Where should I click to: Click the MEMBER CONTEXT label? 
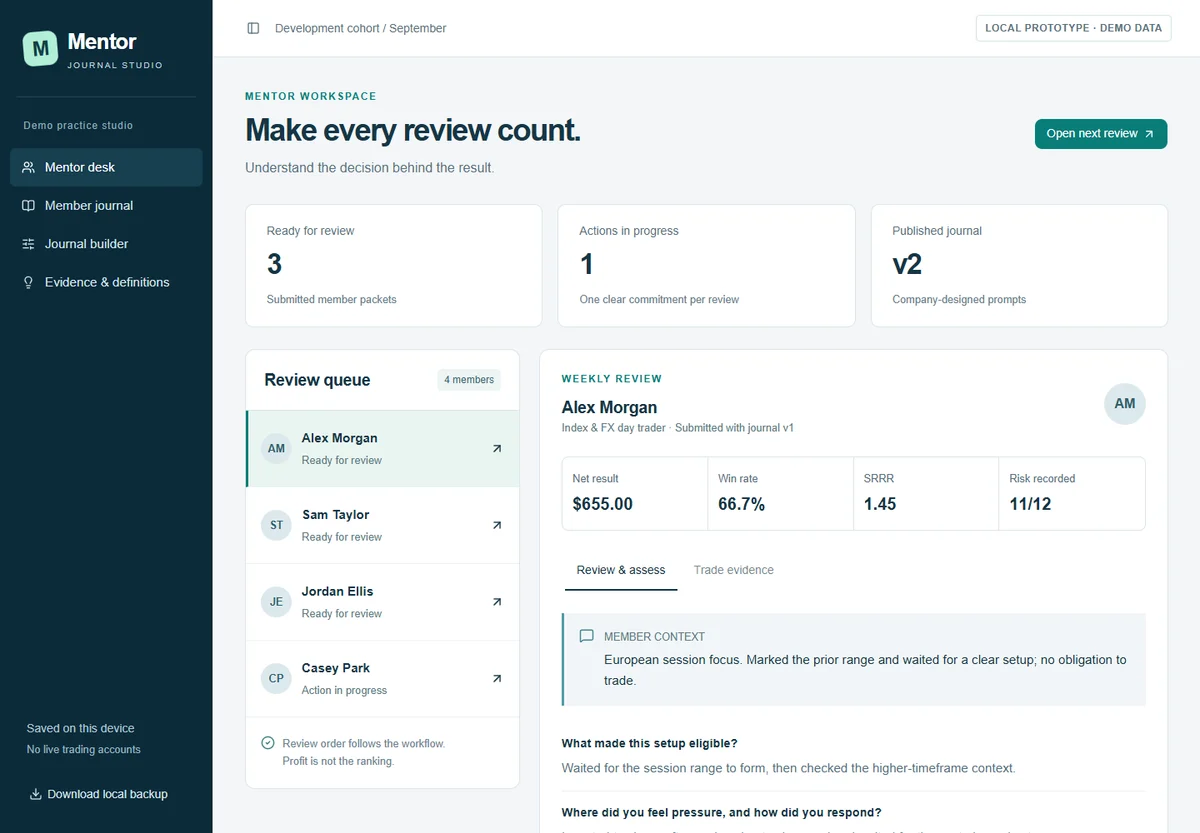pos(654,636)
